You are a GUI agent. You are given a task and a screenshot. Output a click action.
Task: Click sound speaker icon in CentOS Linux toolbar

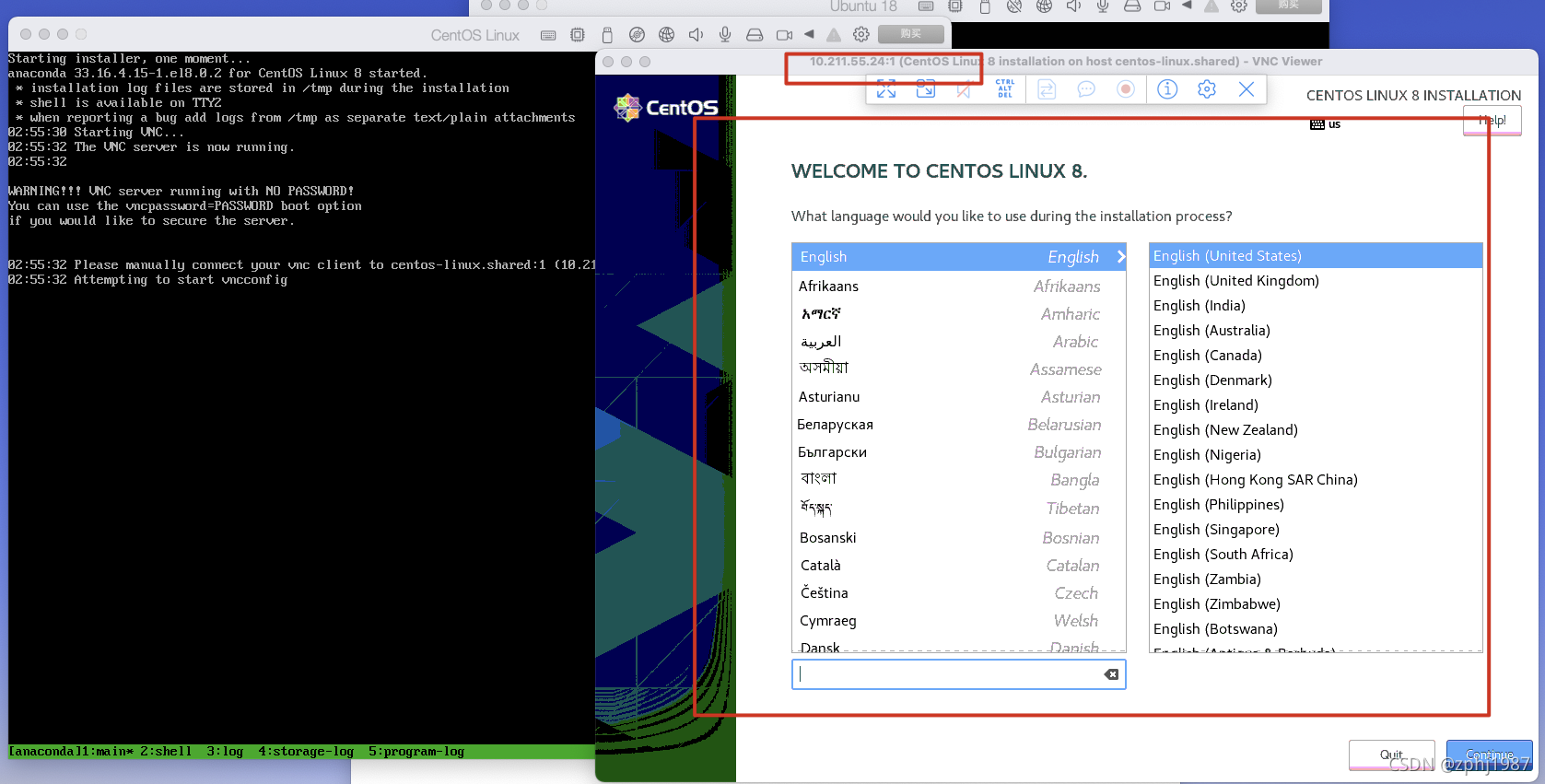click(696, 35)
